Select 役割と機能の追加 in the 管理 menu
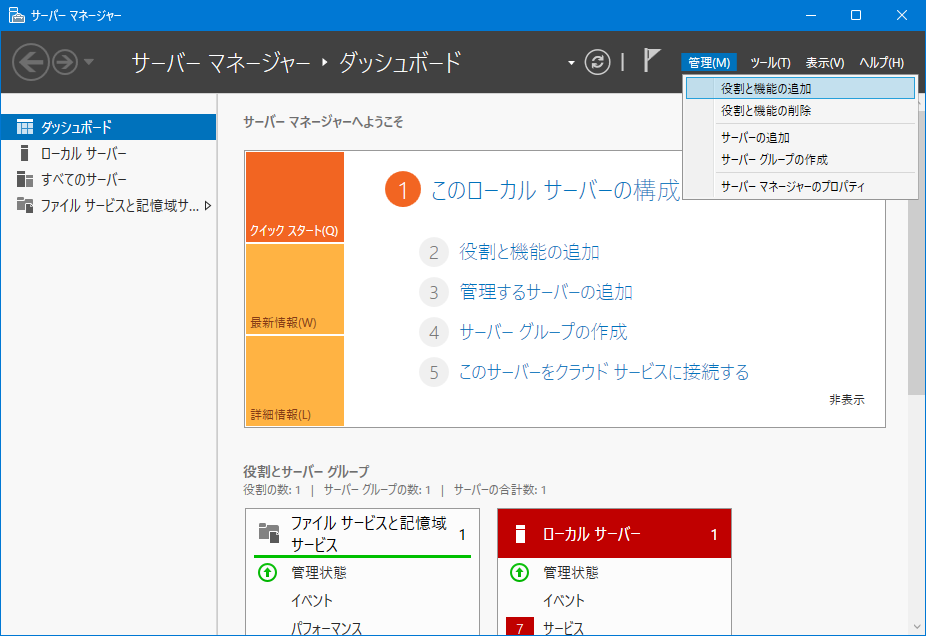Screen dimensions: 926x636 click(x=800, y=89)
